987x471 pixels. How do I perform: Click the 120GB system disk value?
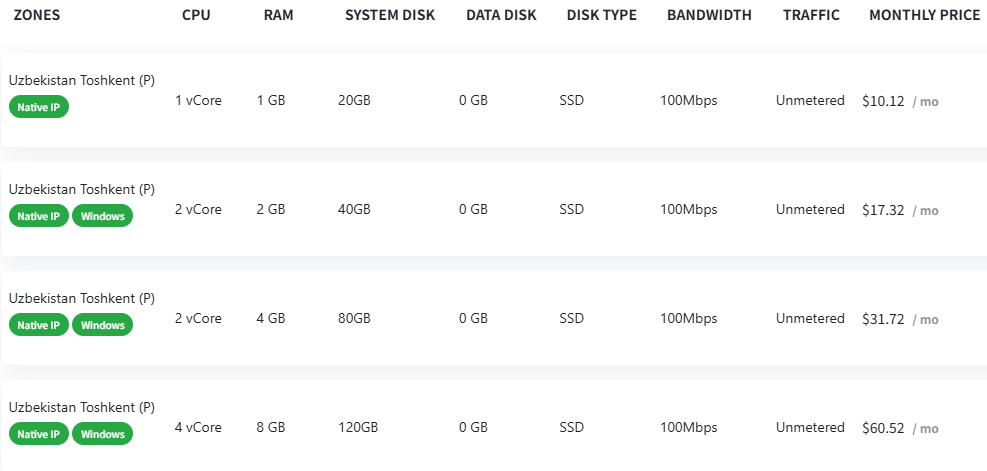click(358, 428)
